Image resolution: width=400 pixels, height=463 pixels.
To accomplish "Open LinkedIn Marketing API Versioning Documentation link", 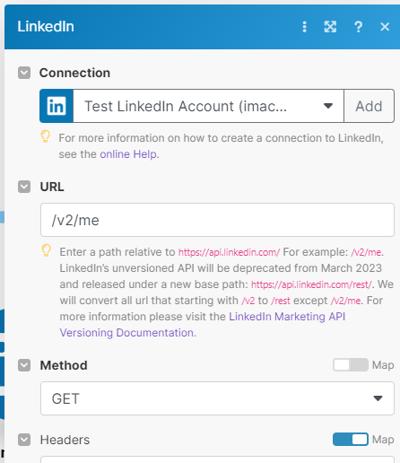I will [x=203, y=324].
